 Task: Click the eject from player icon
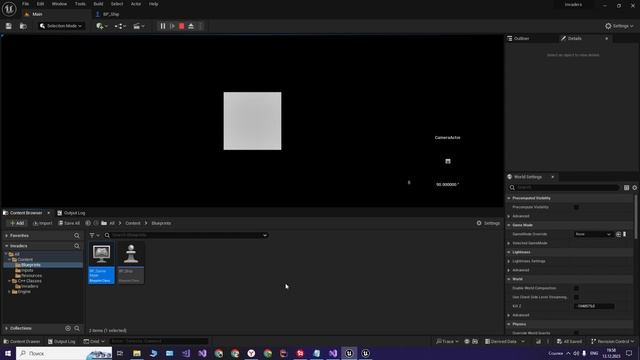191,26
